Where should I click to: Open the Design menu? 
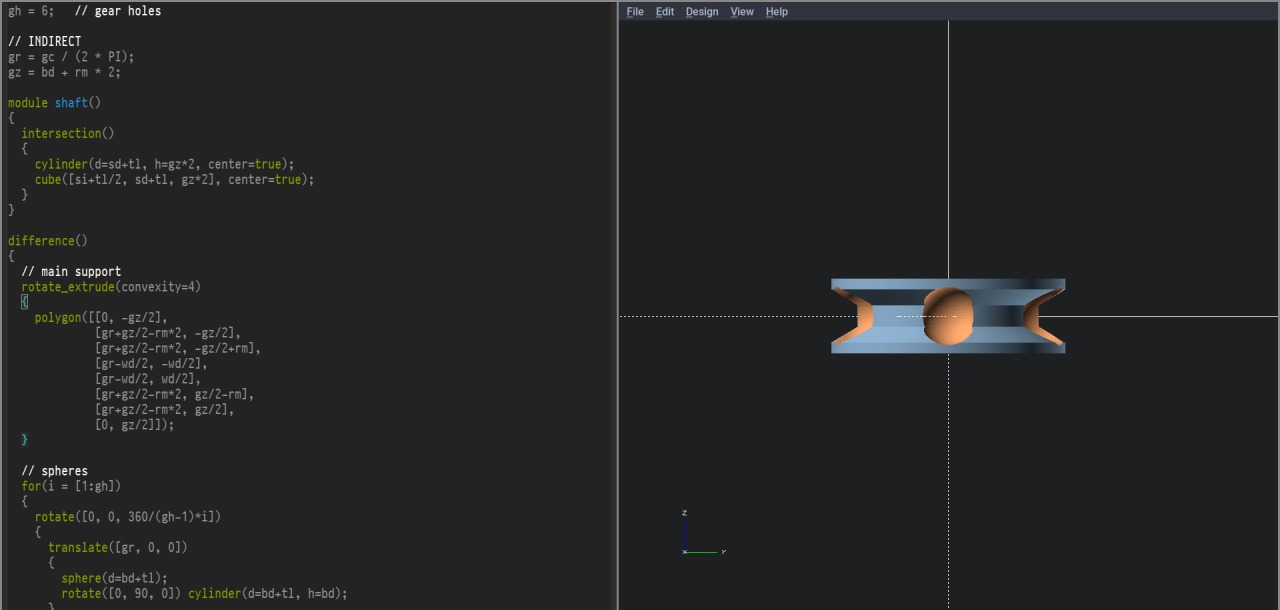(701, 12)
